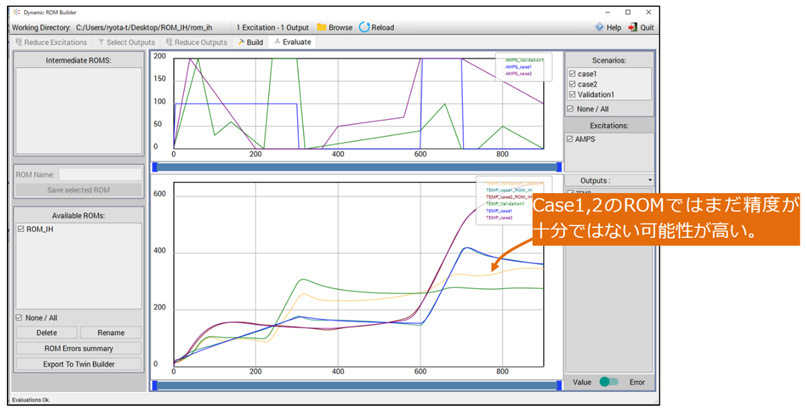Click the Reload circular arrow icon
The width and height of the screenshot is (806, 410).
(364, 27)
